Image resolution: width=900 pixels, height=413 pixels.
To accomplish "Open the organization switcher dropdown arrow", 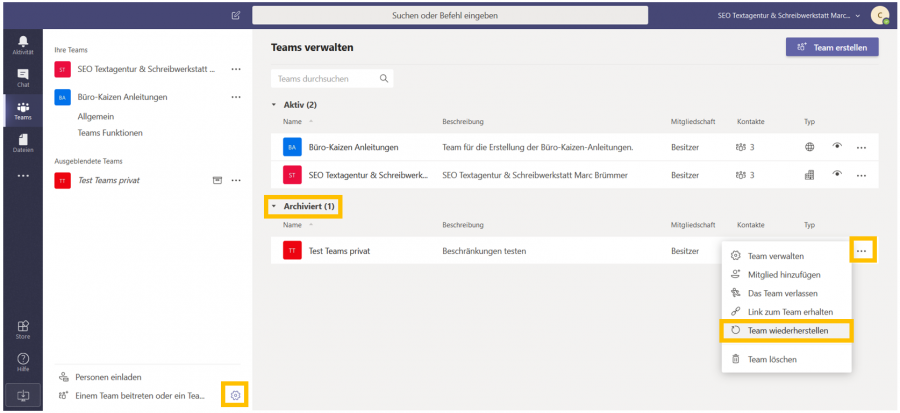I will (858, 15).
